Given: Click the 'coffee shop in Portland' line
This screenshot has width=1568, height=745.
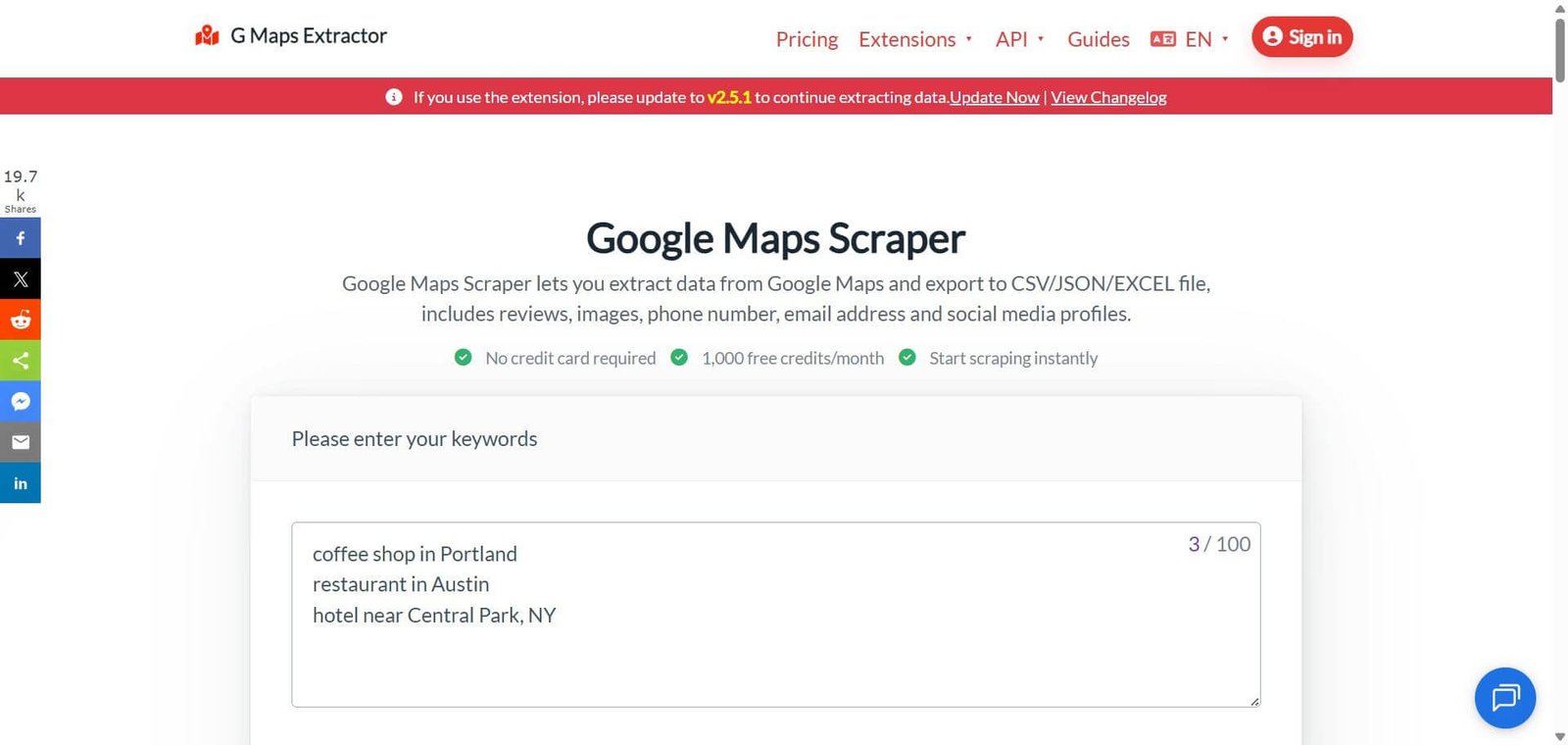Looking at the screenshot, I should pyautogui.click(x=415, y=554).
